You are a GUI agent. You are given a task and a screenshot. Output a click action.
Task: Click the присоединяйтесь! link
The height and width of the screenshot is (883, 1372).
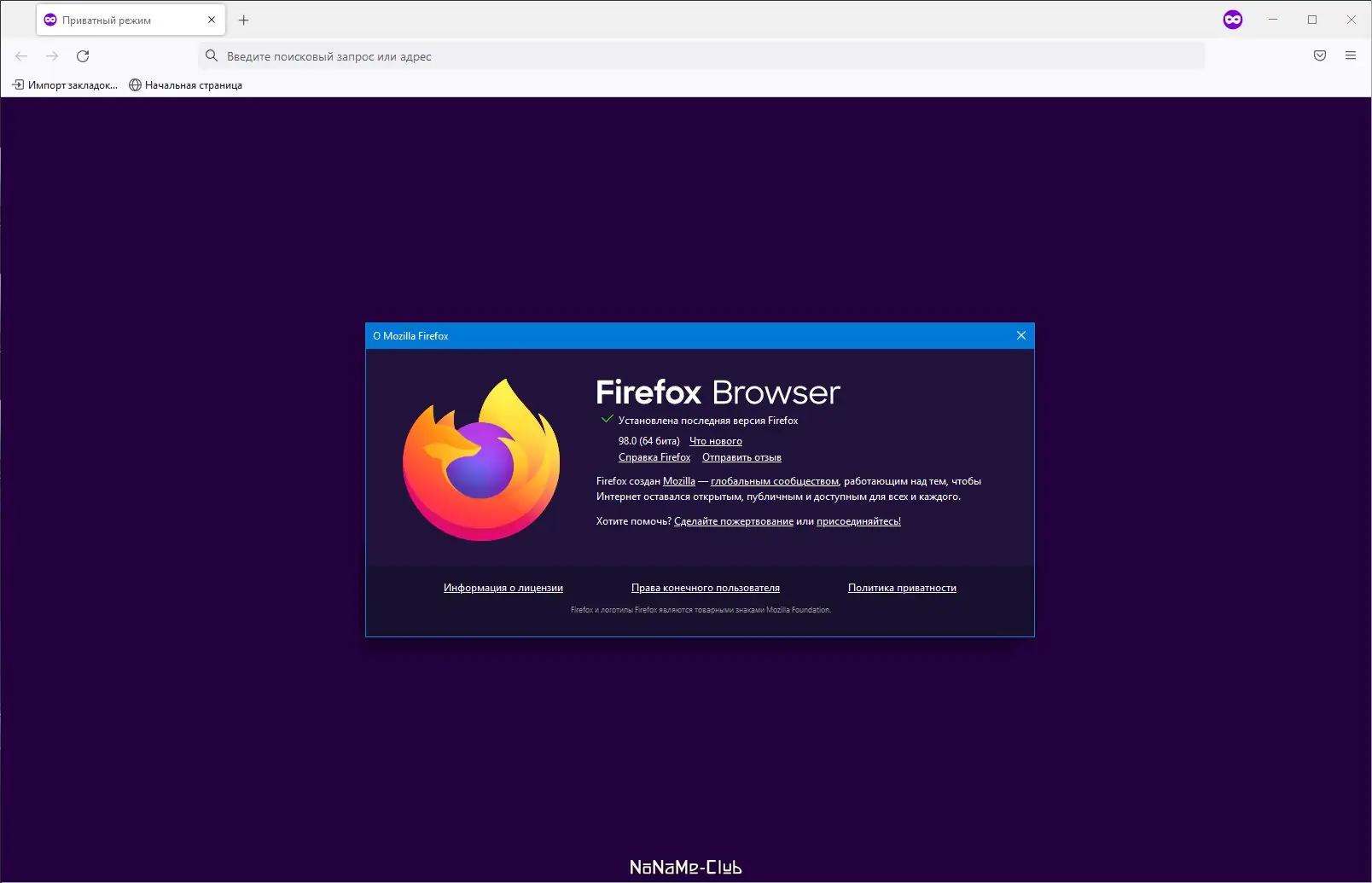858,521
